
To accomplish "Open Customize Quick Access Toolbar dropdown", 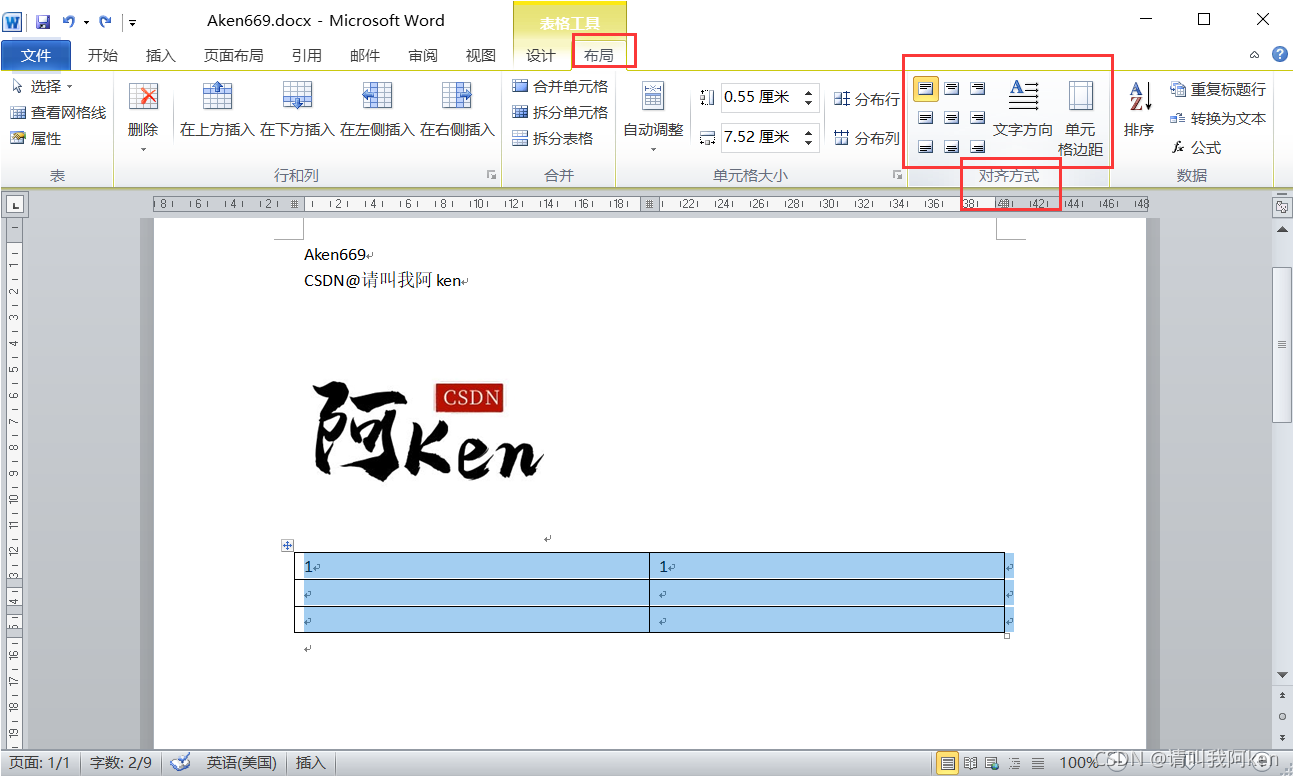I will point(133,22).
